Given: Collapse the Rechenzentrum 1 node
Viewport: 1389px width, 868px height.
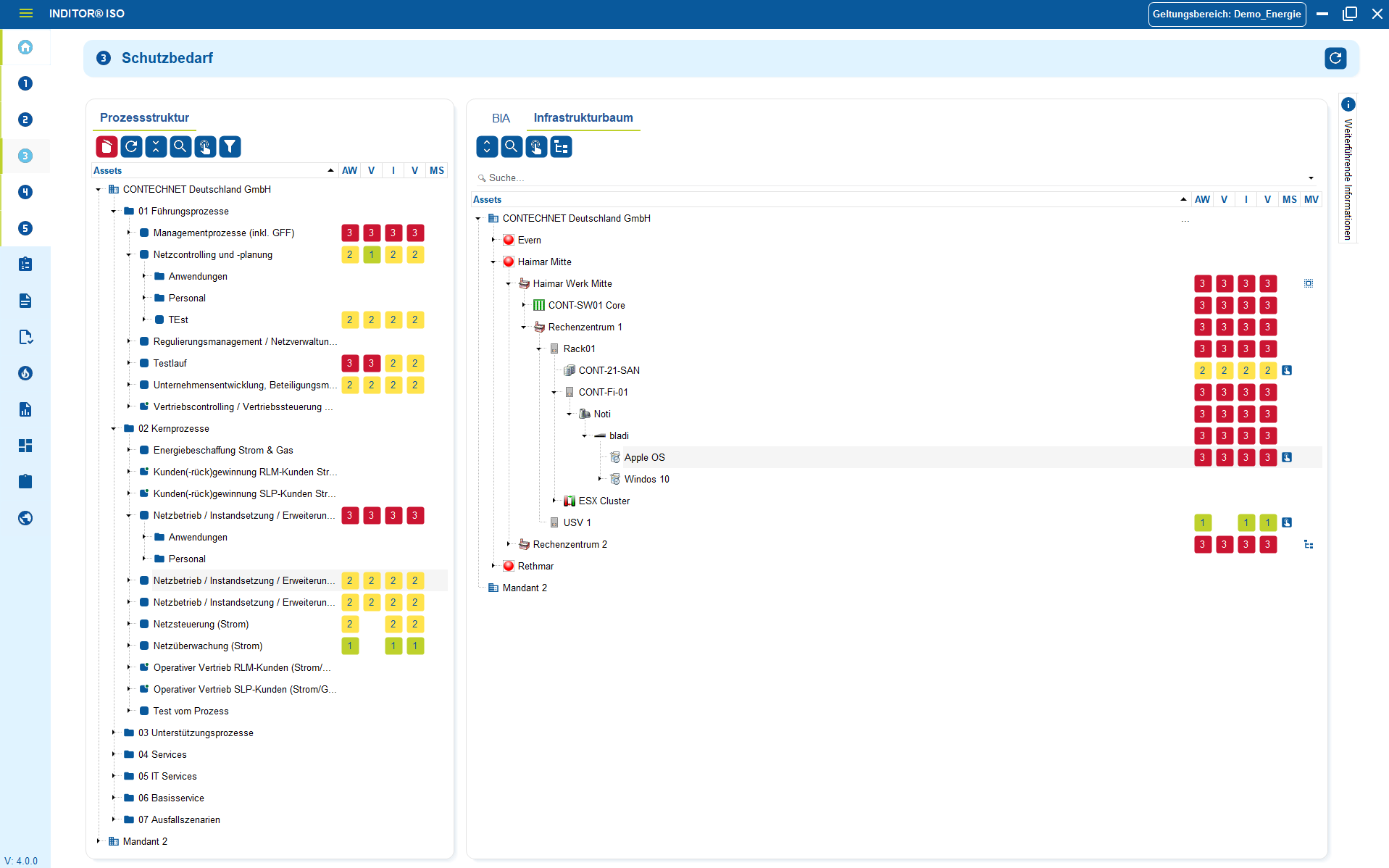Looking at the screenshot, I should coord(524,327).
